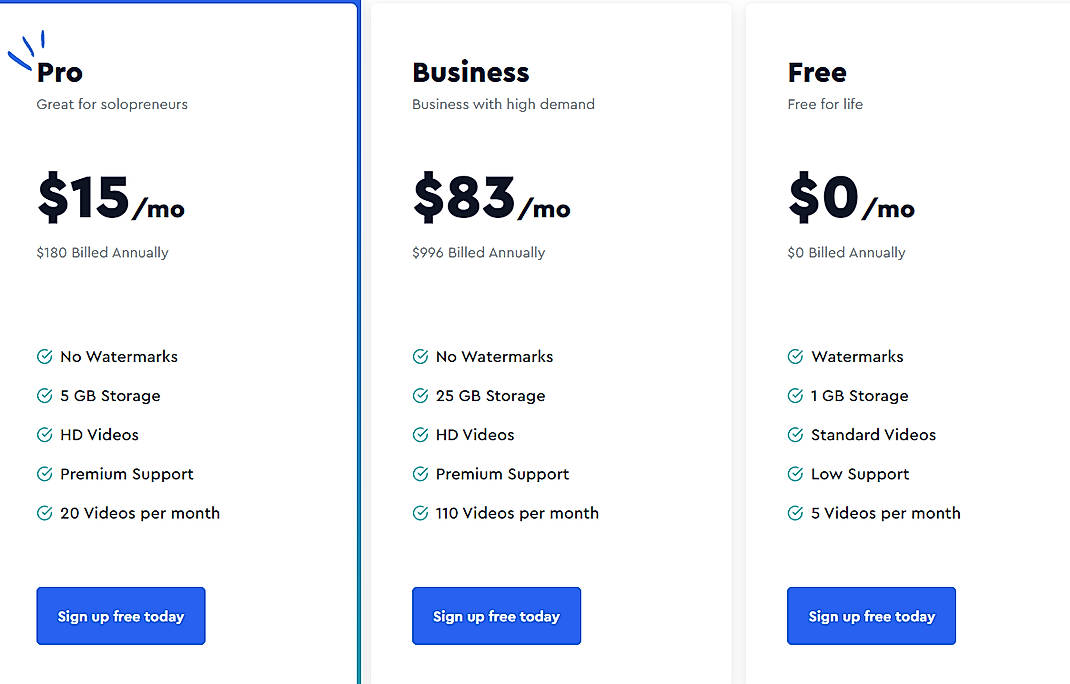The height and width of the screenshot is (684, 1070).
Task: Click the Business plan heading
Action: tap(470, 72)
